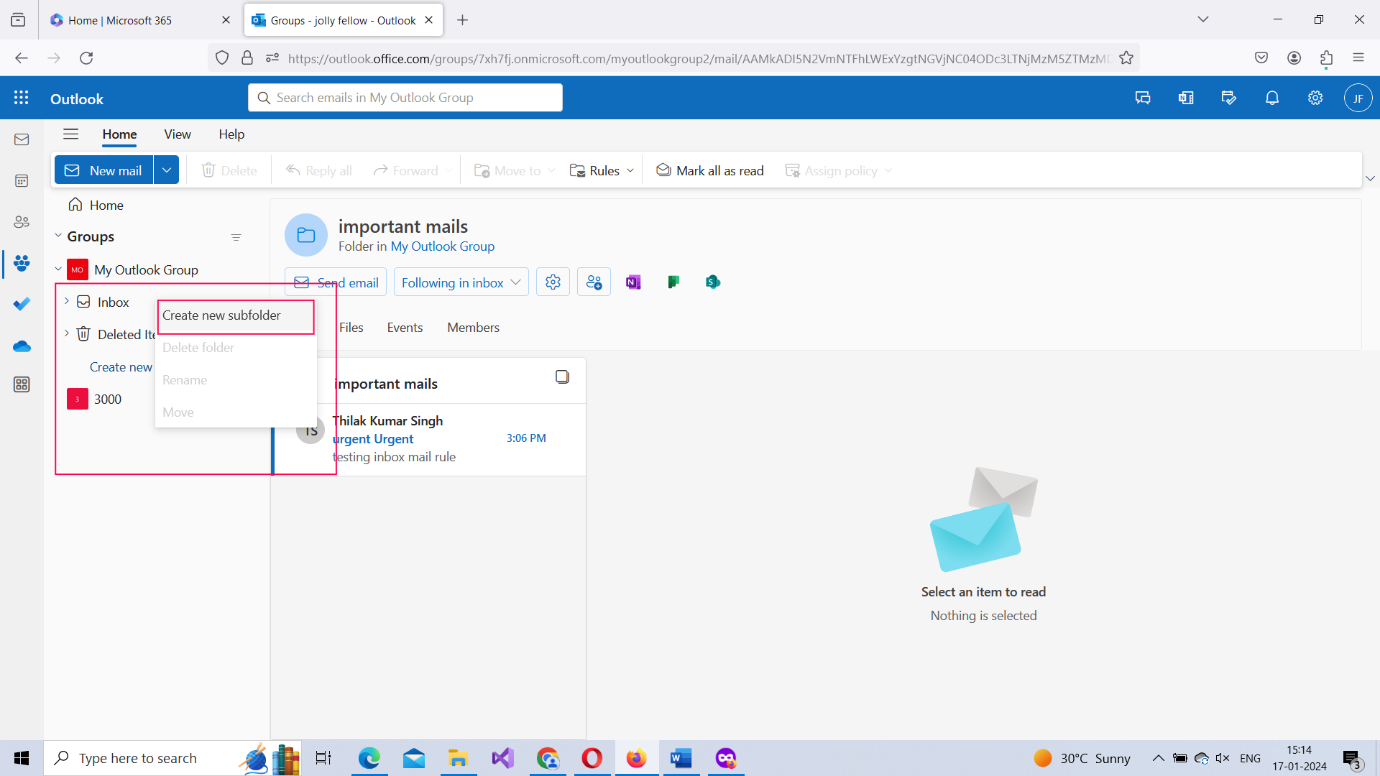Switch to the View ribbon tab
Screen dimensions: 1380x776
click(177, 134)
